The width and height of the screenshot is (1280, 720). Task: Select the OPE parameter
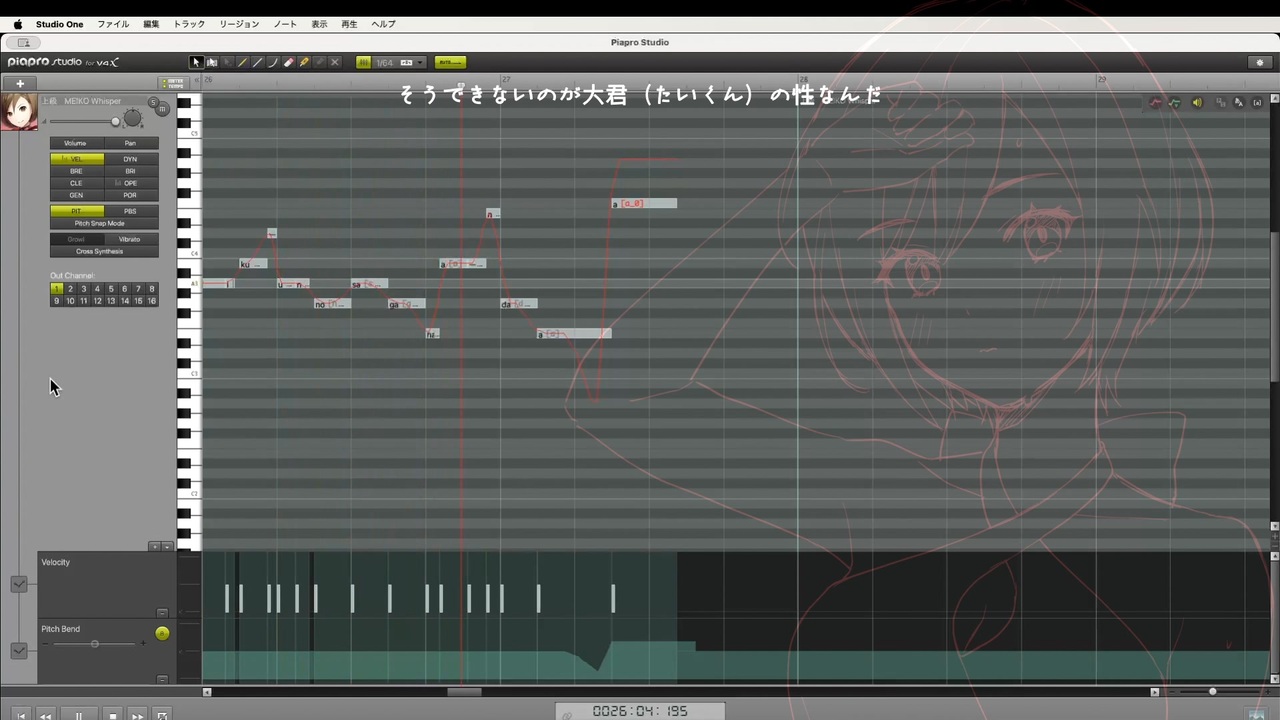tap(130, 183)
